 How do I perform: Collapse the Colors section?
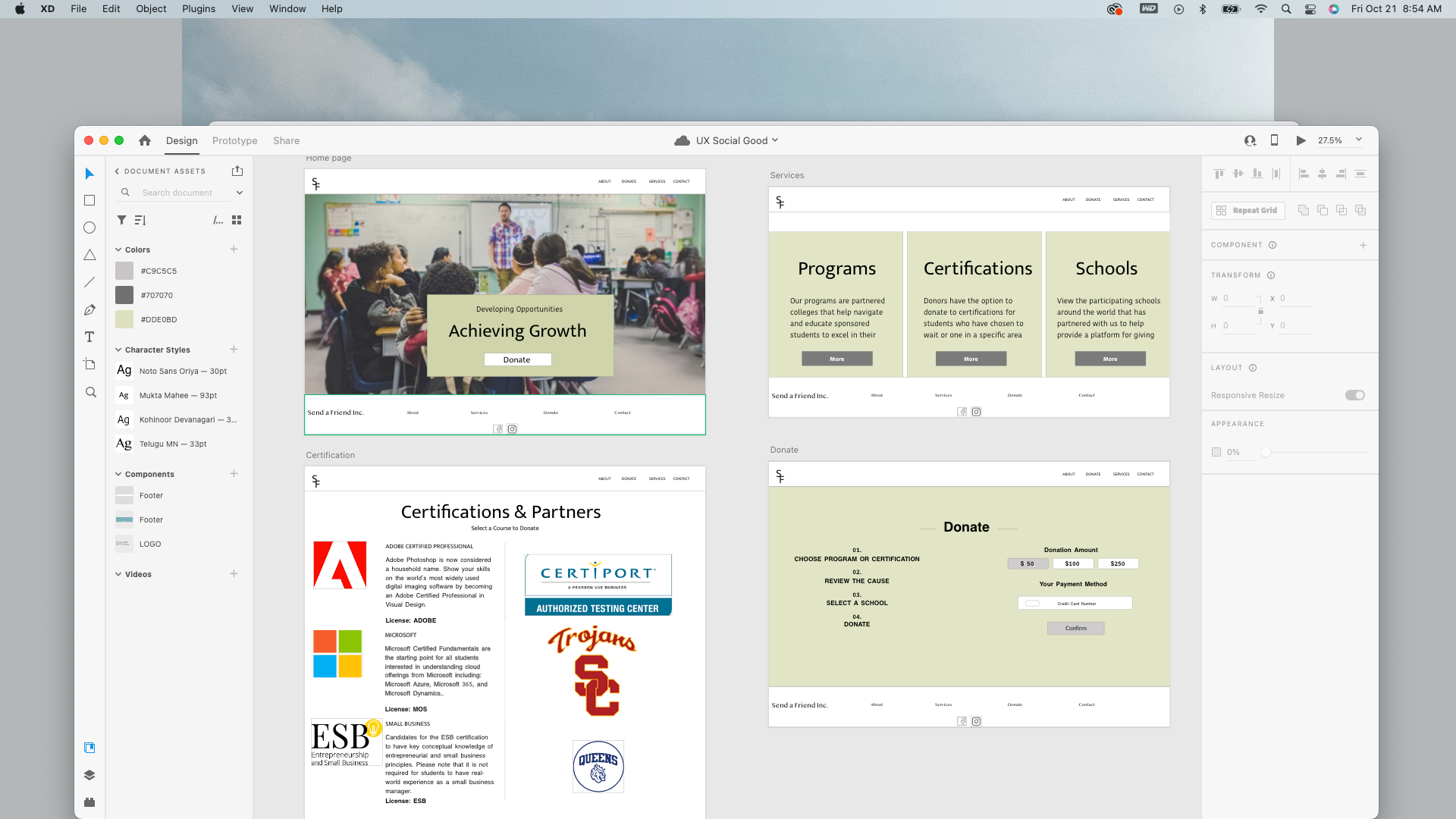click(118, 249)
